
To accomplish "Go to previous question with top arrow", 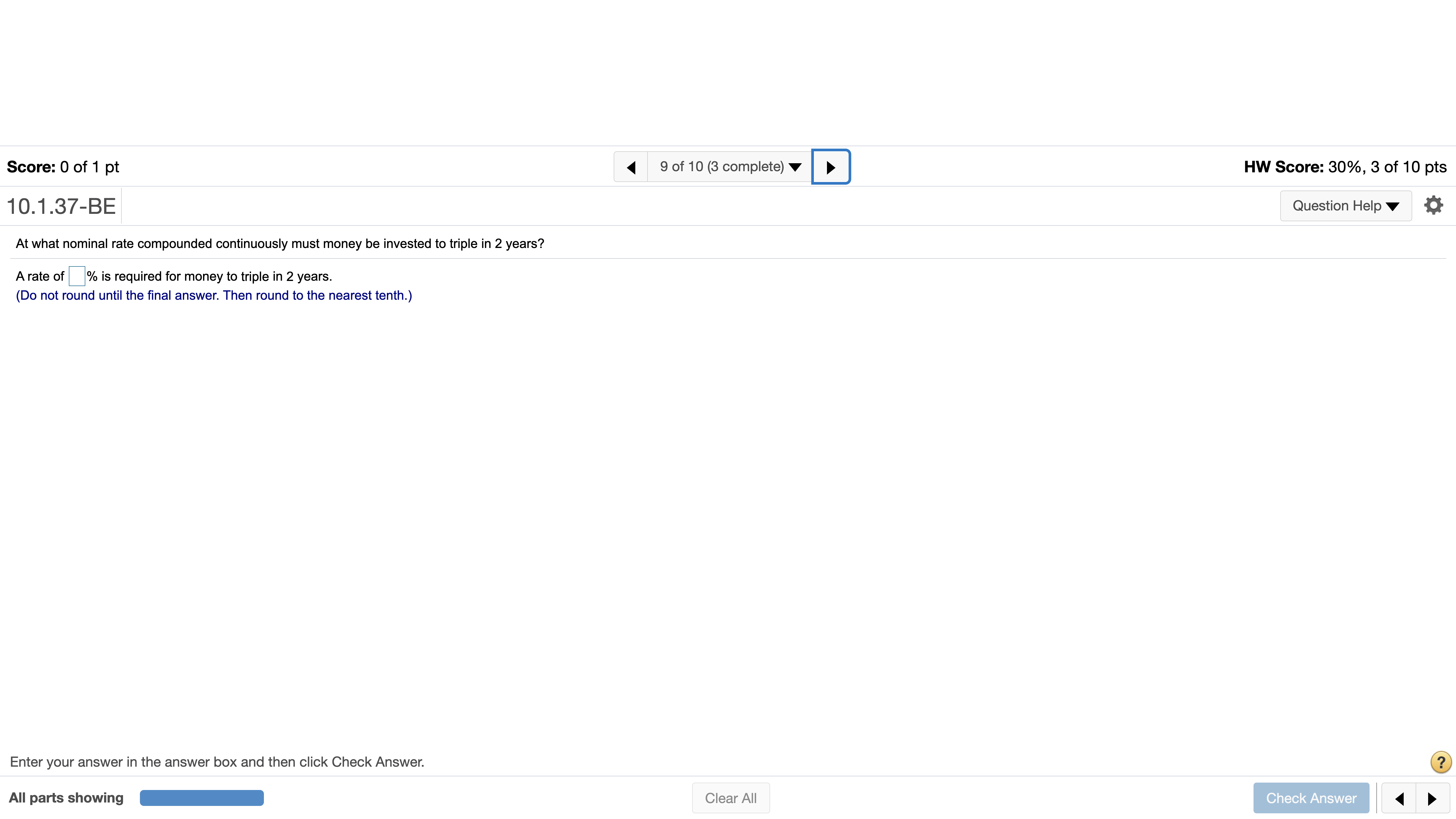I will tap(631, 167).
